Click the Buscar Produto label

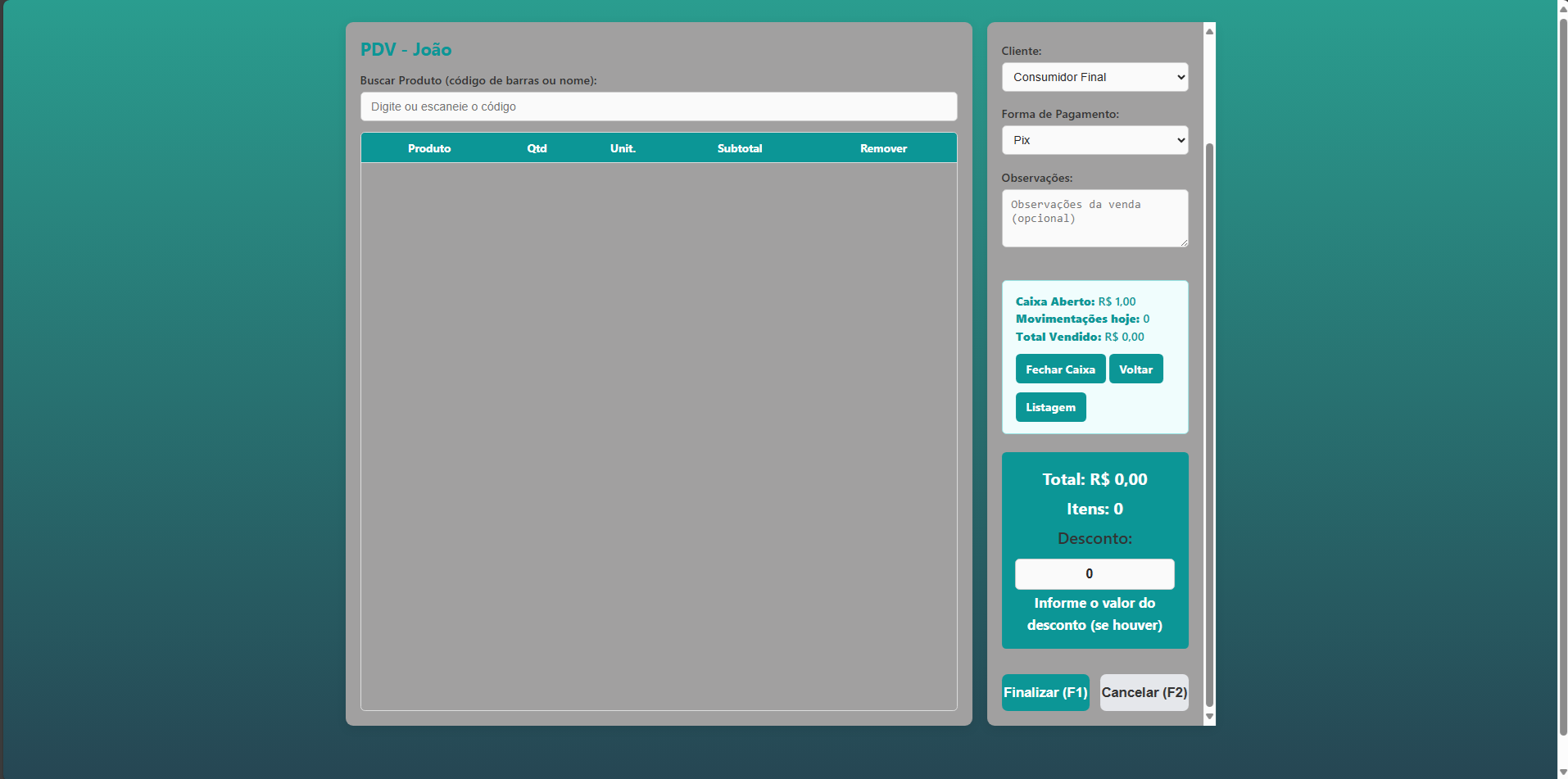pyautogui.click(x=478, y=80)
